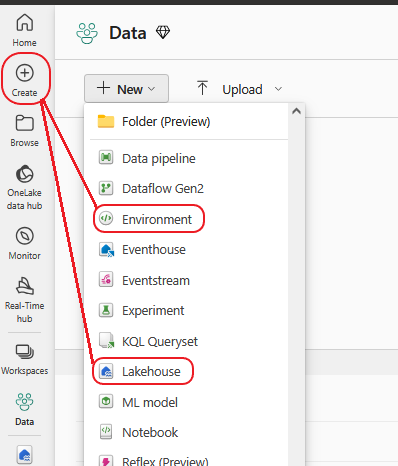
Task: Open Browse in the sidebar
Action: (25, 131)
